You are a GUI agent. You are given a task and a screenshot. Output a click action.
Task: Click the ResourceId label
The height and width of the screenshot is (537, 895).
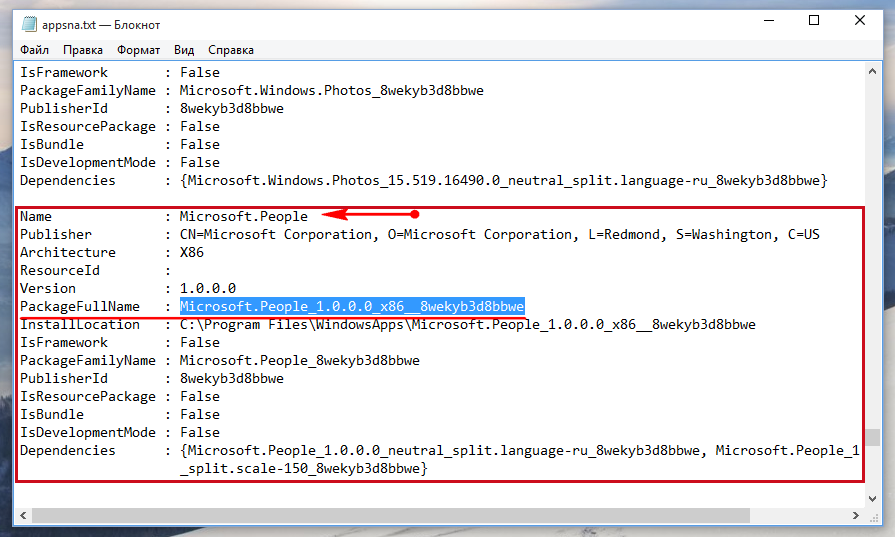click(x=60, y=270)
